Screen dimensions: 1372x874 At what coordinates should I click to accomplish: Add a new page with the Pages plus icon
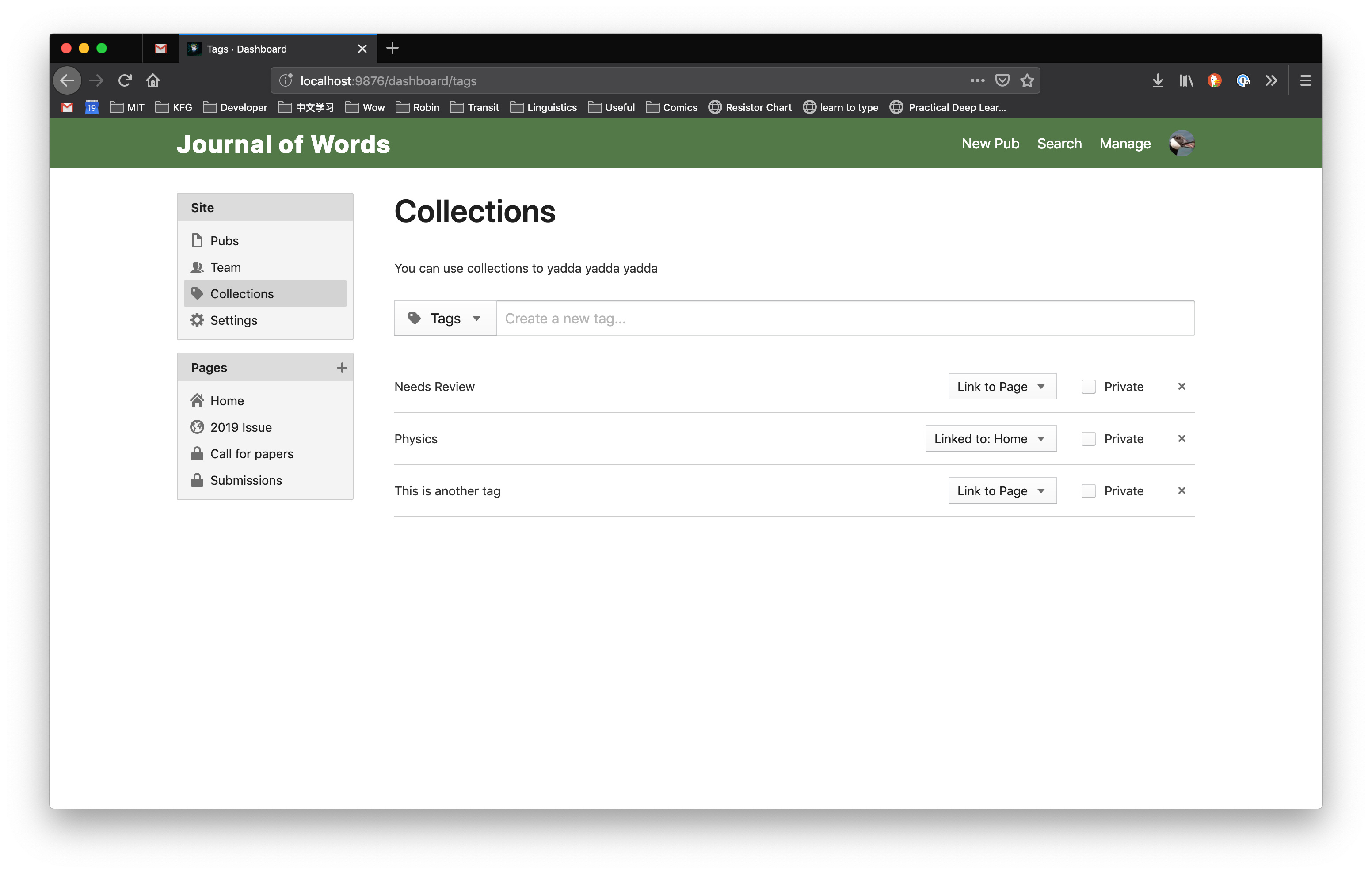341,368
